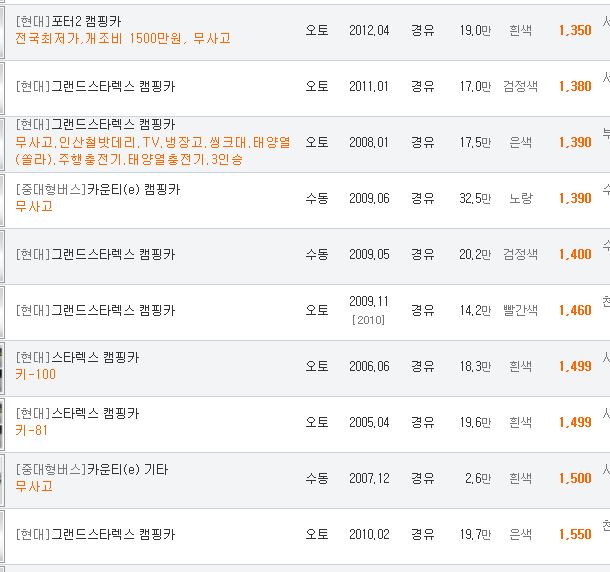Screen dimensions: 610x572
Task: Click the mileage 18.3만
Action: (x=475, y=366)
